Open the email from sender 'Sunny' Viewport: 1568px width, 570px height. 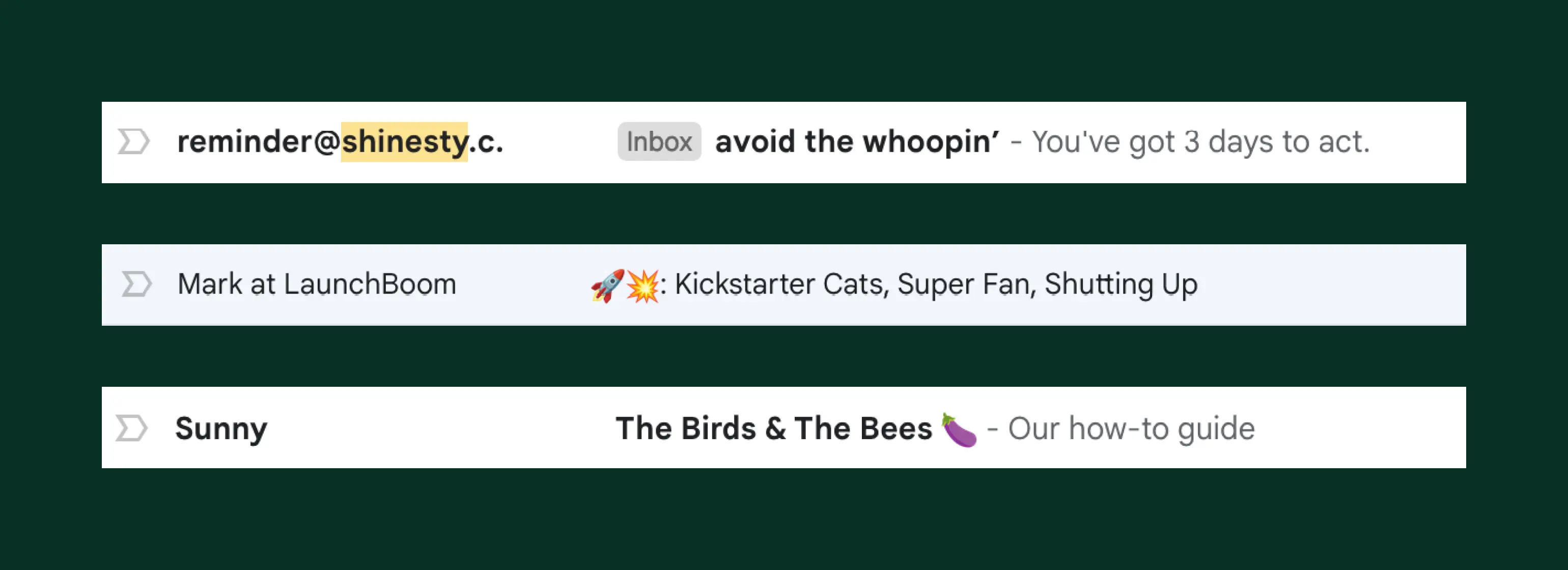click(221, 428)
